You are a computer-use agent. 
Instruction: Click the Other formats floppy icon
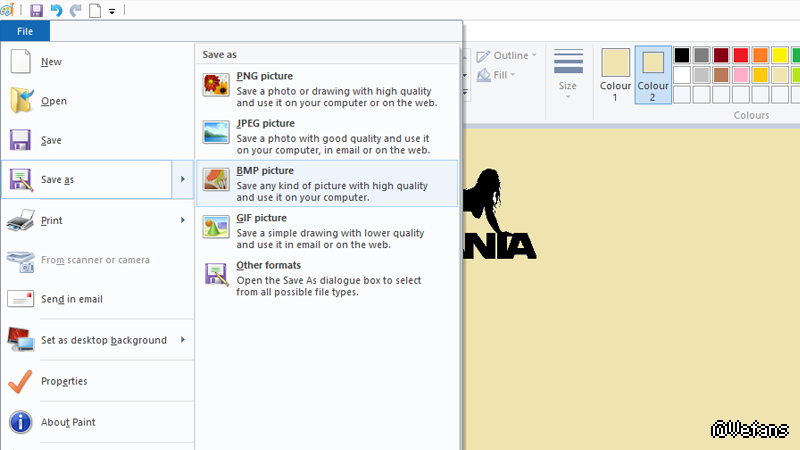click(216, 274)
